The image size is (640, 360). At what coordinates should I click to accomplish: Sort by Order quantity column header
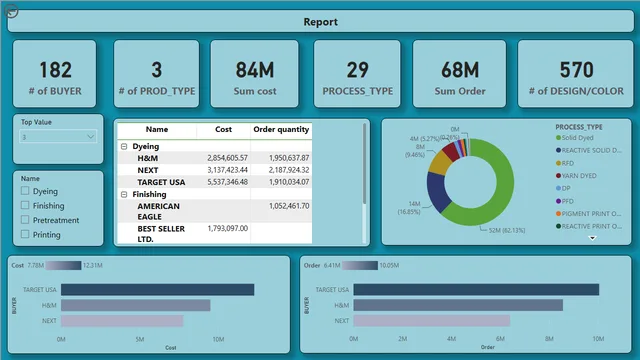(281, 129)
